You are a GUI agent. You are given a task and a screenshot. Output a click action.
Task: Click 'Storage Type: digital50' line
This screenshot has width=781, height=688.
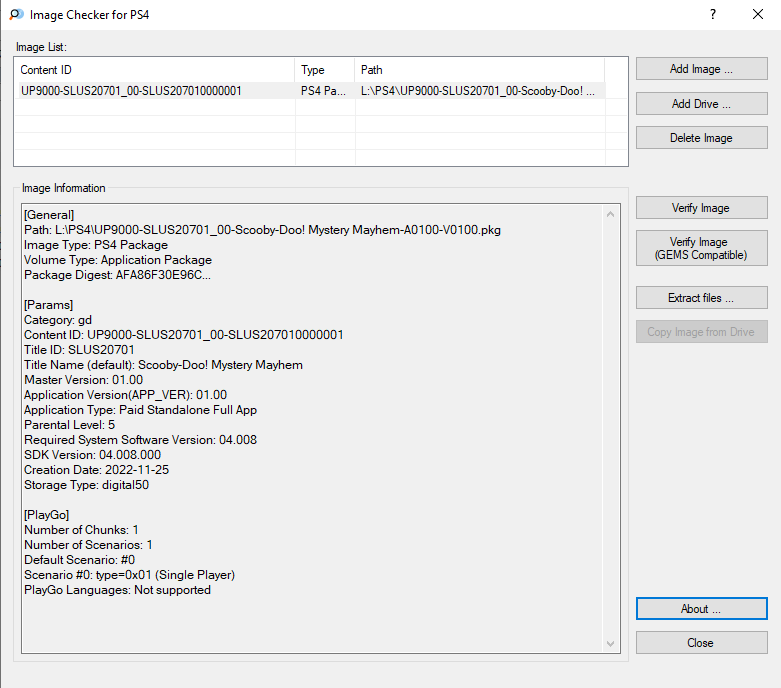pyautogui.click(x=86, y=484)
